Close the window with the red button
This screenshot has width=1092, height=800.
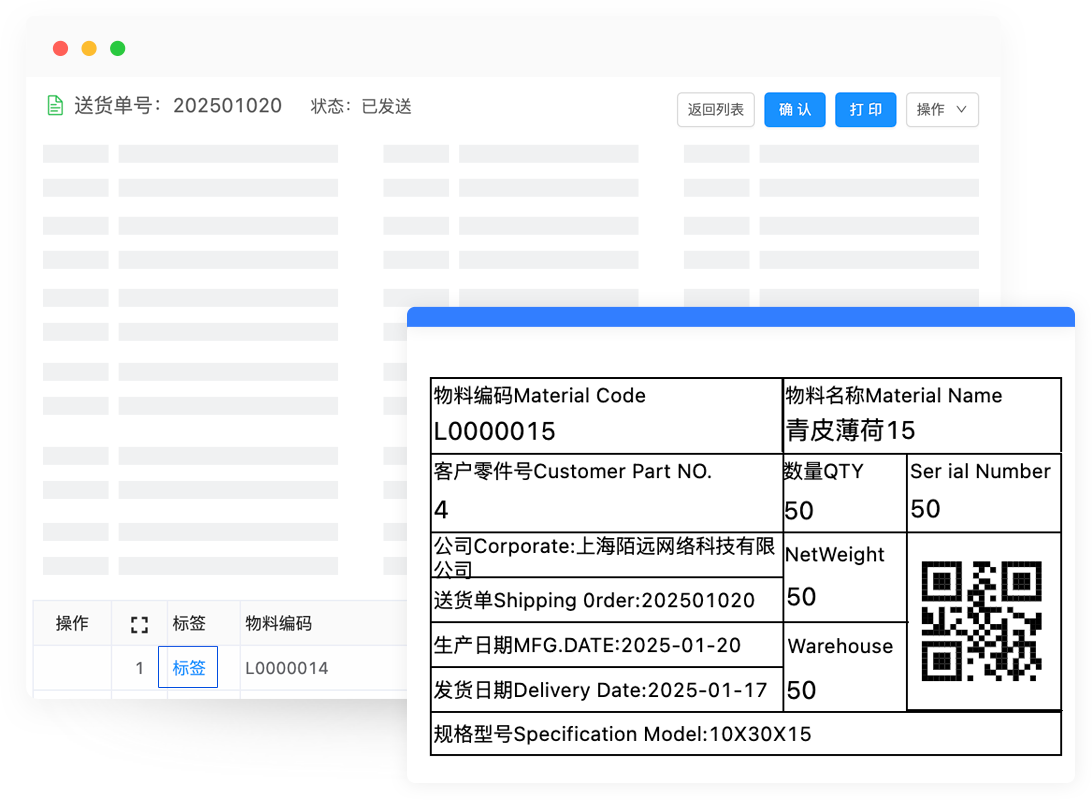point(60,48)
